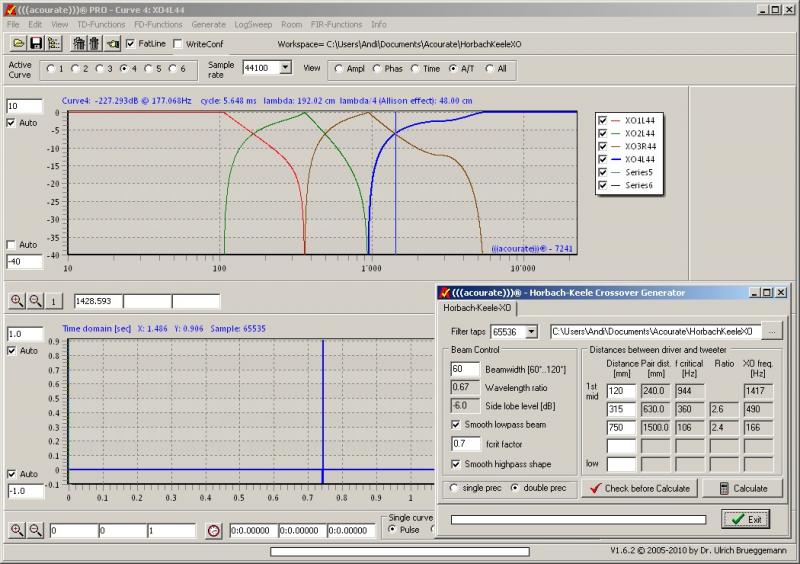The width and height of the screenshot is (800, 564).
Task: Open the FIR-Functions menu
Action: pos(336,24)
